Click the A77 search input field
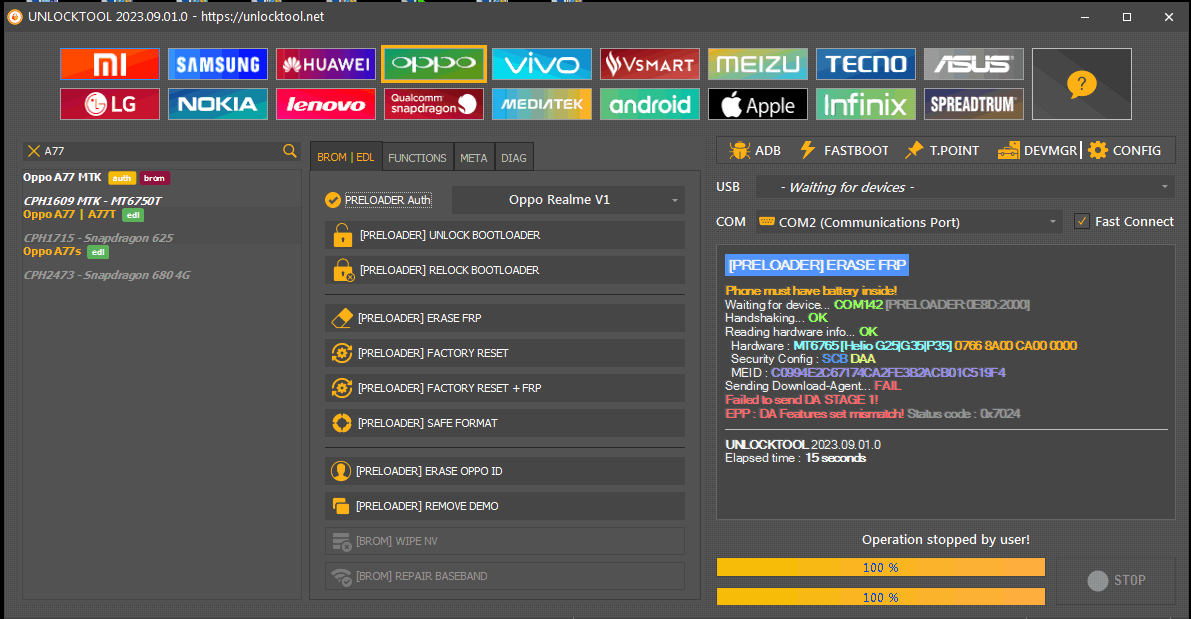Image resolution: width=1191 pixels, height=619 pixels. (161, 151)
